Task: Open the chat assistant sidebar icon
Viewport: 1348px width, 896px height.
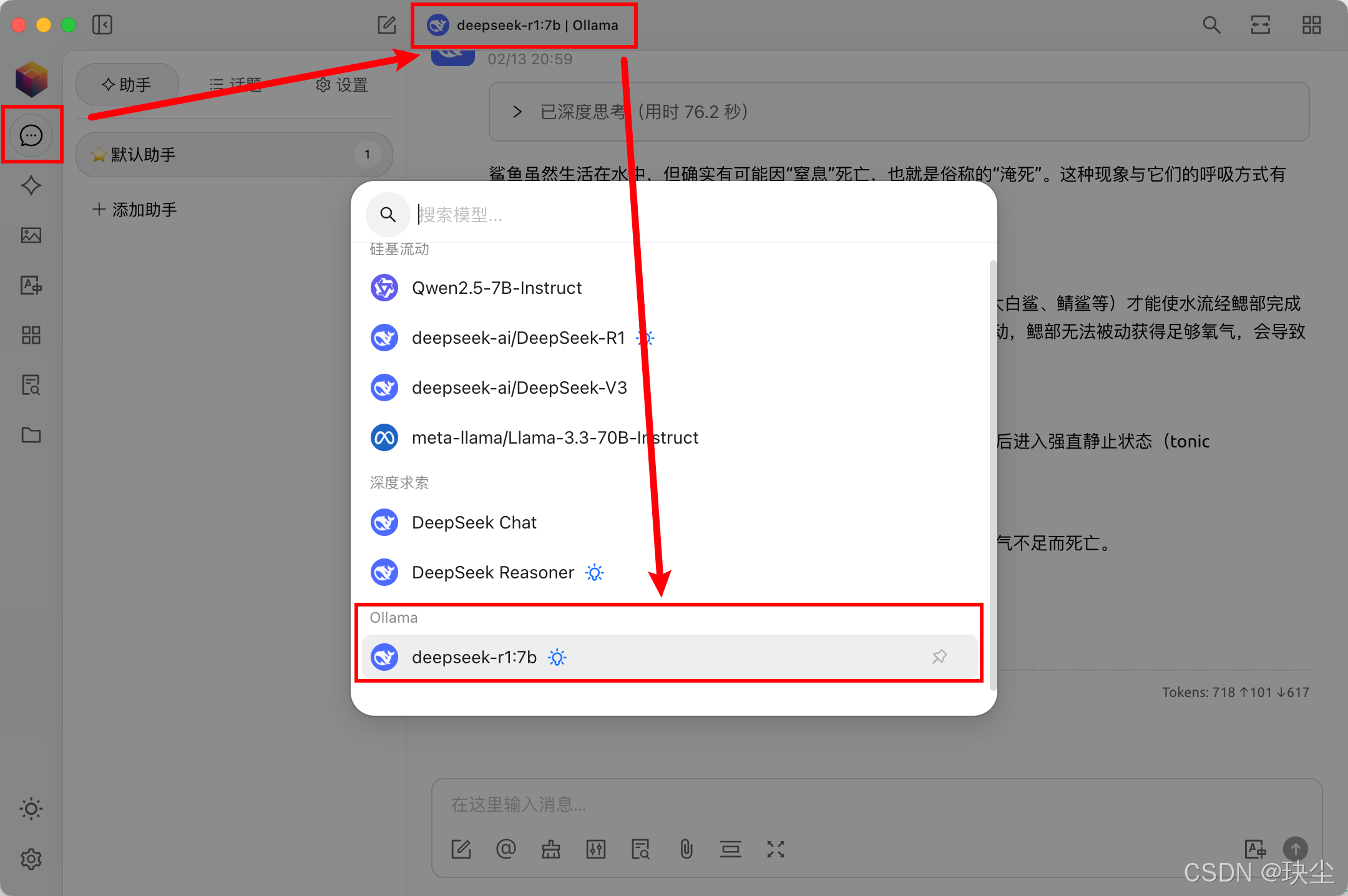Action: tap(31, 135)
